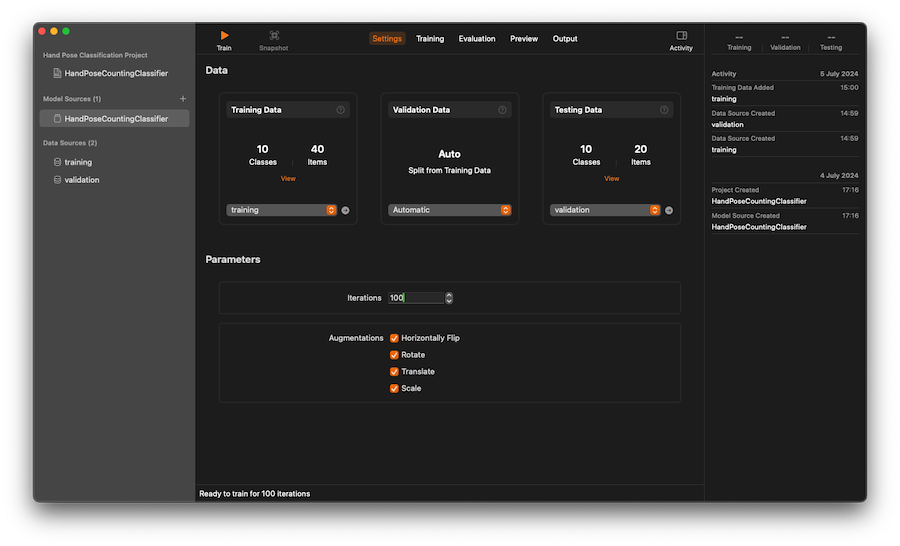Switch to the Training tab
This screenshot has height=546, width=900.
[x=430, y=38]
